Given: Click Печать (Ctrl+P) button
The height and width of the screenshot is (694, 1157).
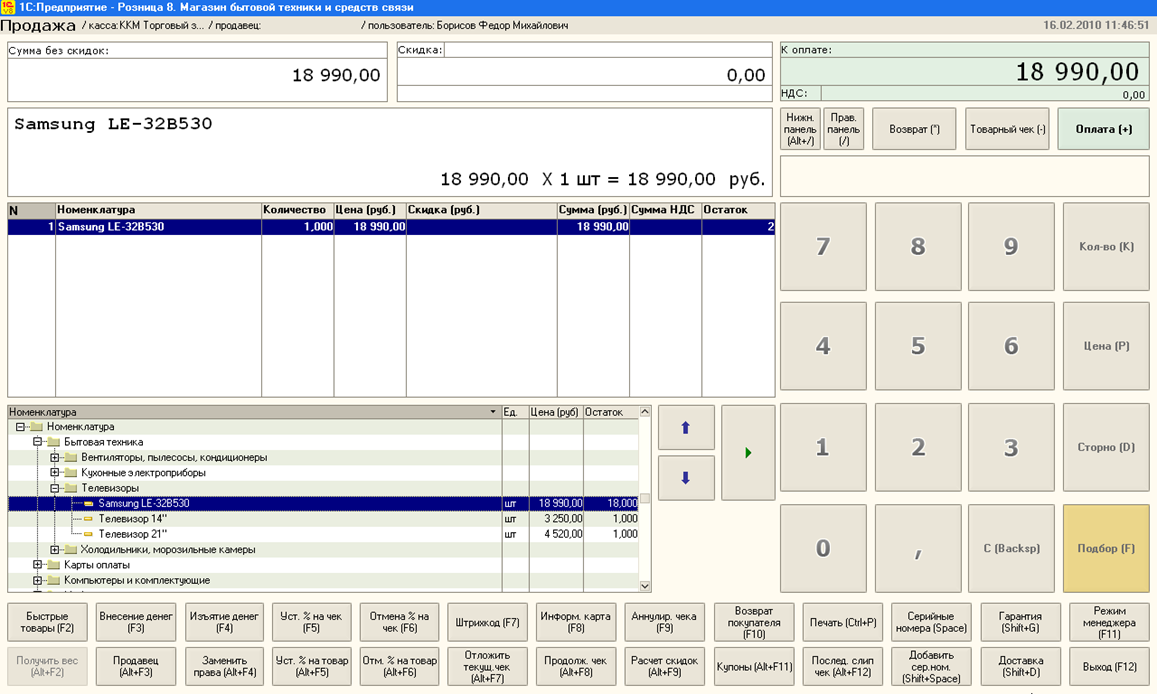Looking at the screenshot, I should tap(843, 622).
